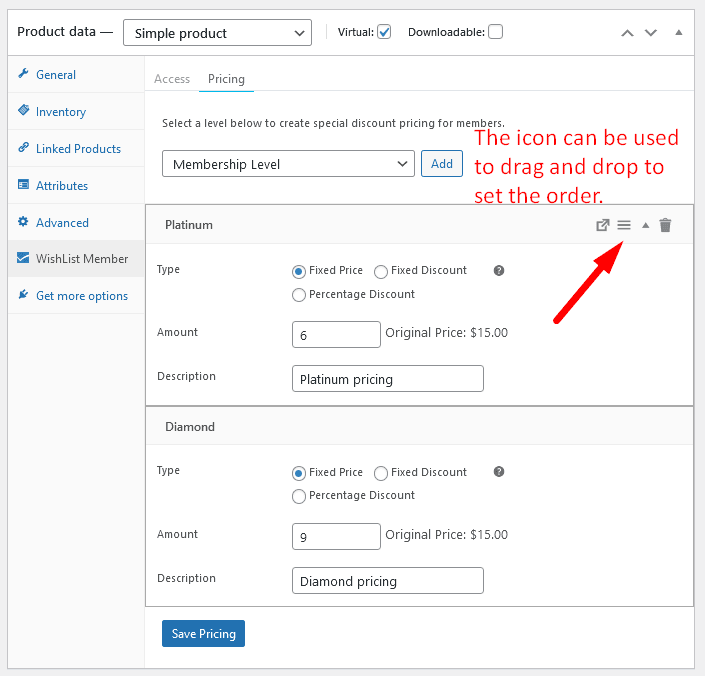
Task: Click the Diamond Description field
Action: pos(388,580)
